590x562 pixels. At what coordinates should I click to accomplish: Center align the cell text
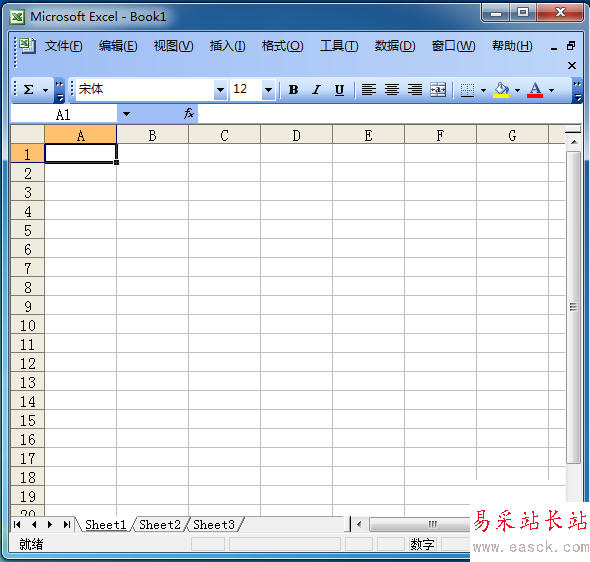tap(392, 90)
